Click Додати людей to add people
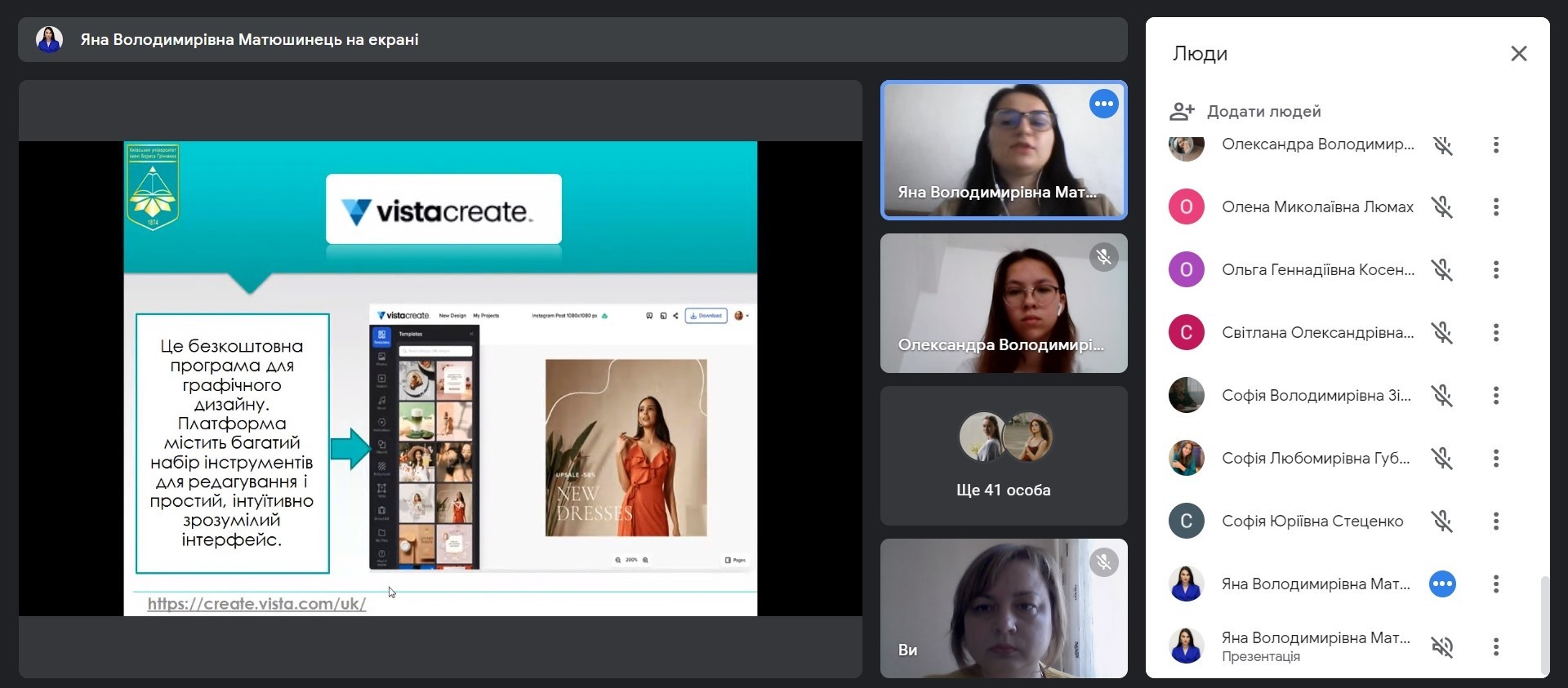 (1263, 111)
